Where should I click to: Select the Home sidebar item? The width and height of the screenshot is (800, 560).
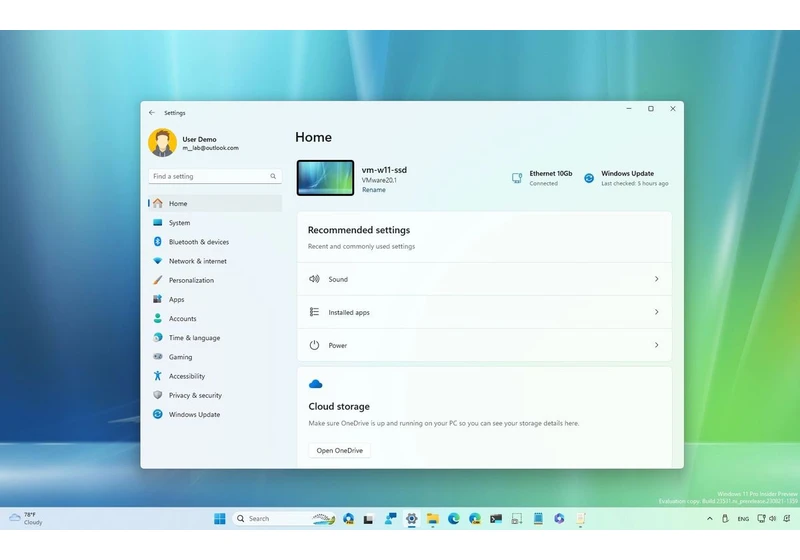(x=214, y=203)
